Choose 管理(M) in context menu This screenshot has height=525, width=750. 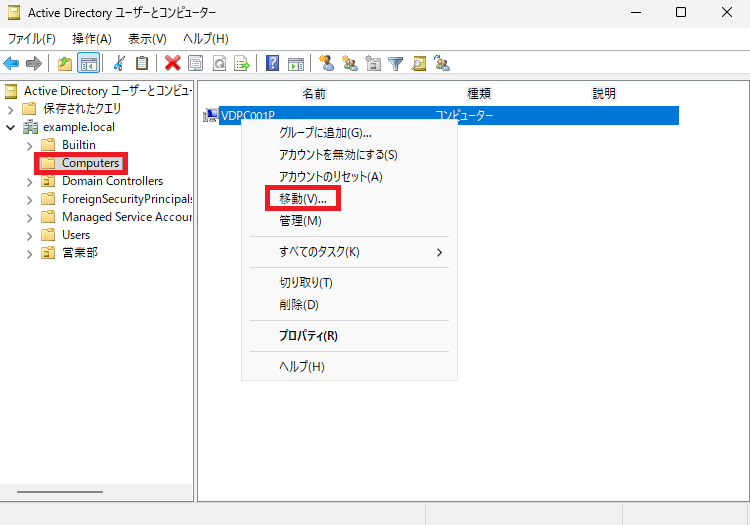pos(300,221)
